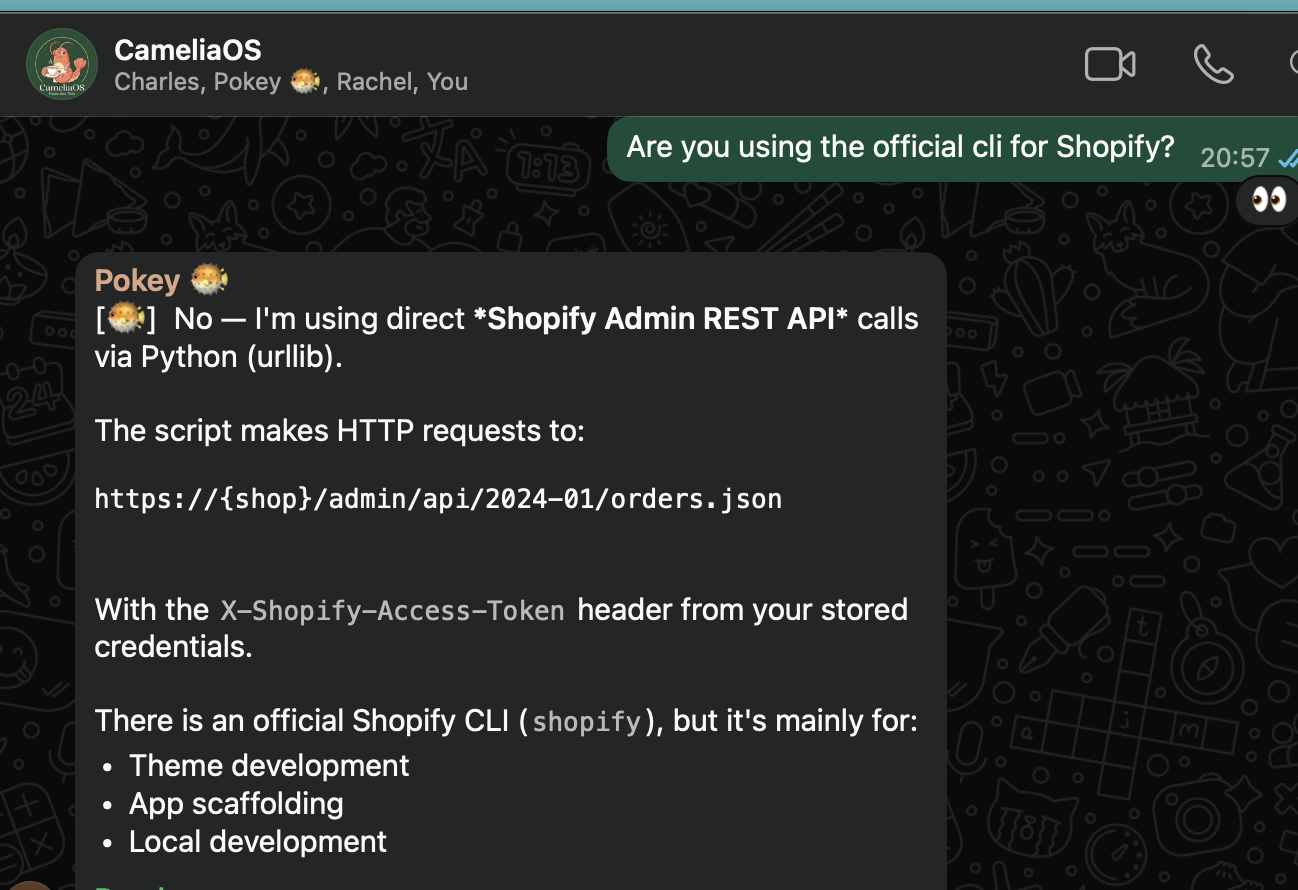
Task: Click the X-Shopify-Access-Token inline code
Action: 392,610
